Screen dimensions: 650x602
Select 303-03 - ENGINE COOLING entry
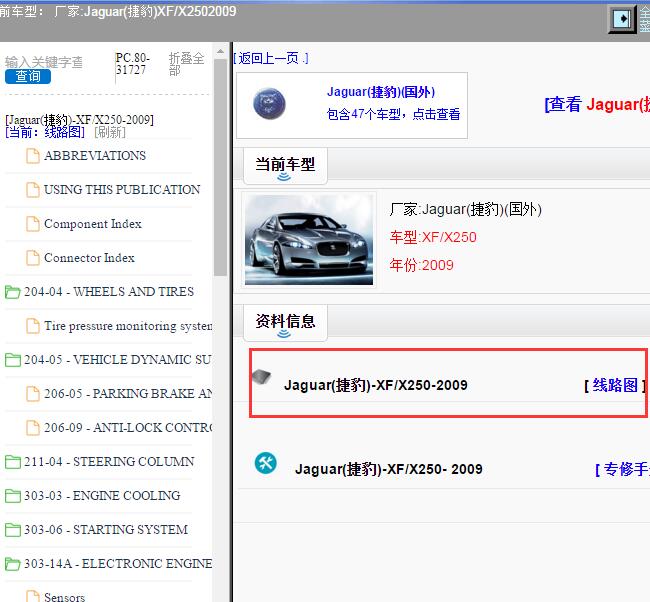click(102, 495)
